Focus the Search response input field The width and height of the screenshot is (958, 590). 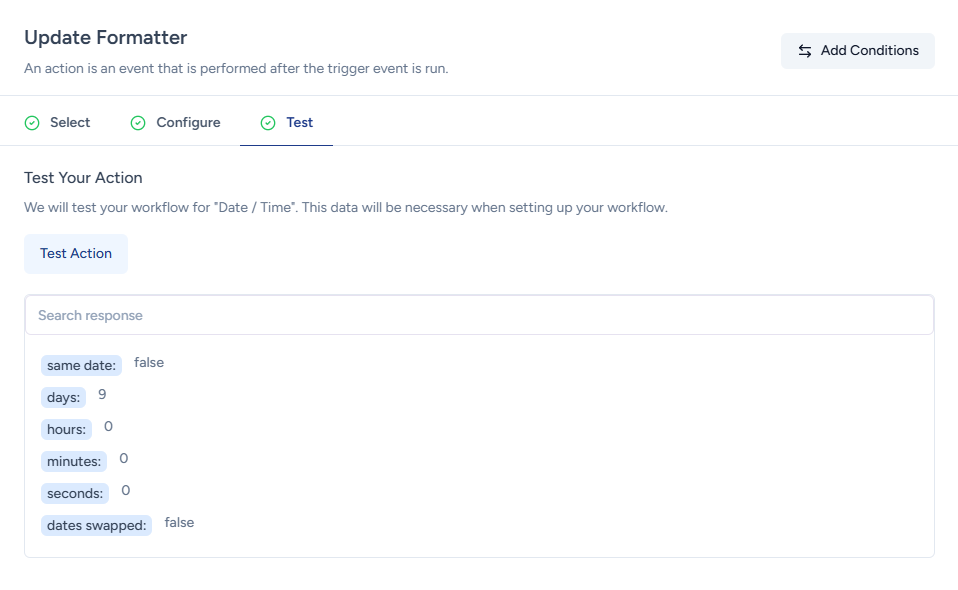tap(479, 315)
